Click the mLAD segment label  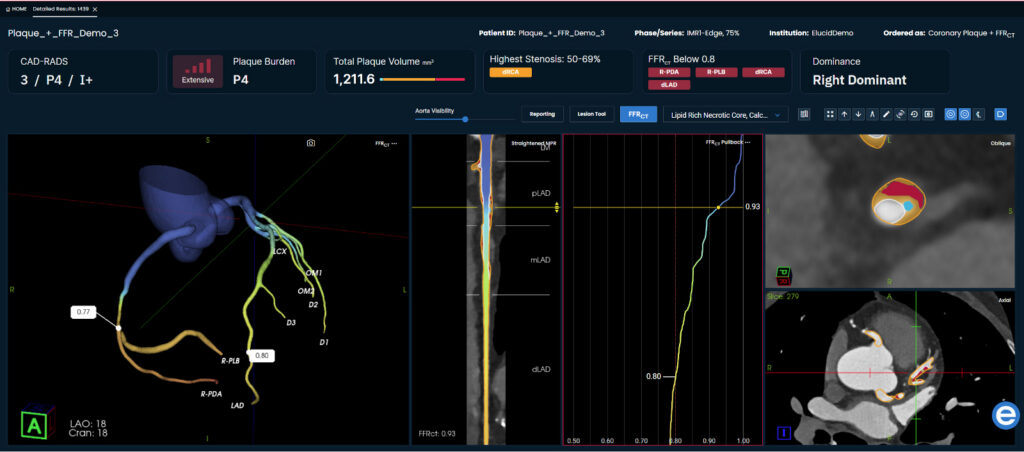tap(541, 260)
